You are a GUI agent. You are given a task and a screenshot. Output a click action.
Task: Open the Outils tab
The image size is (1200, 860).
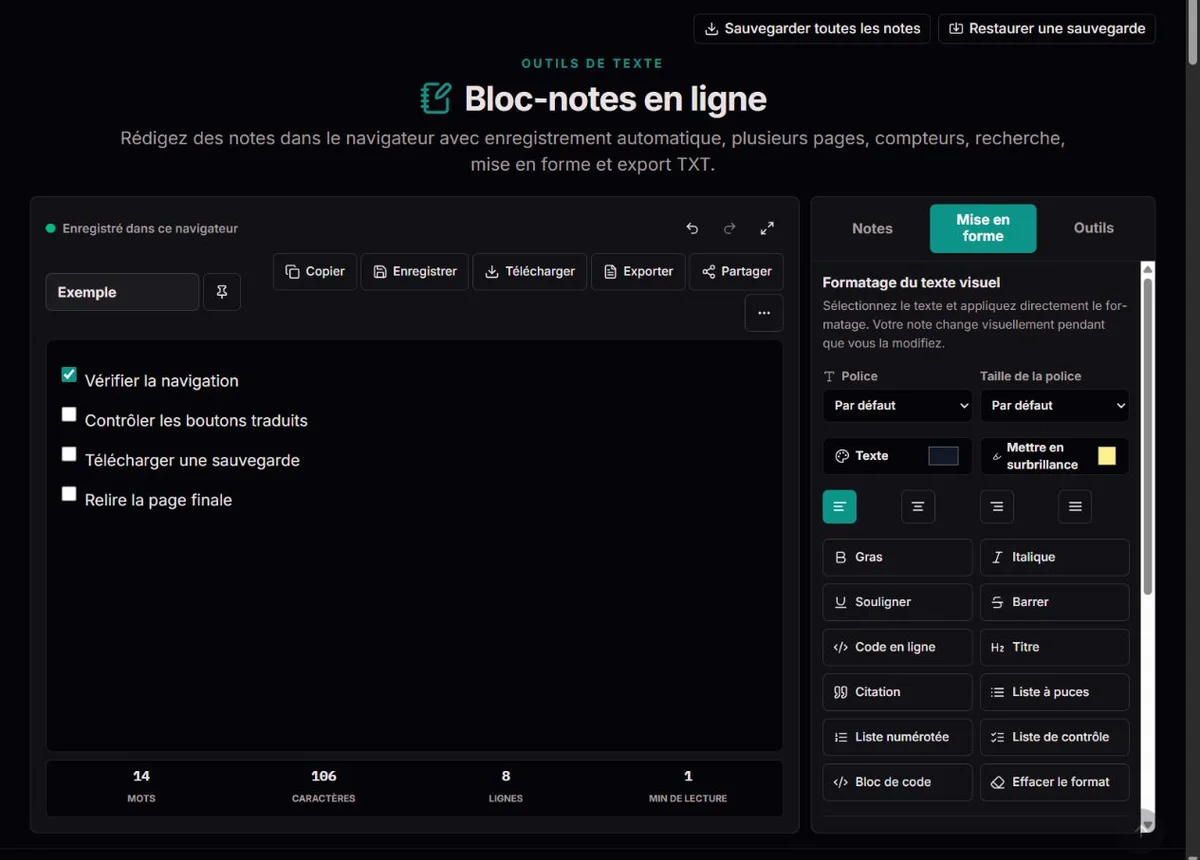1093,228
